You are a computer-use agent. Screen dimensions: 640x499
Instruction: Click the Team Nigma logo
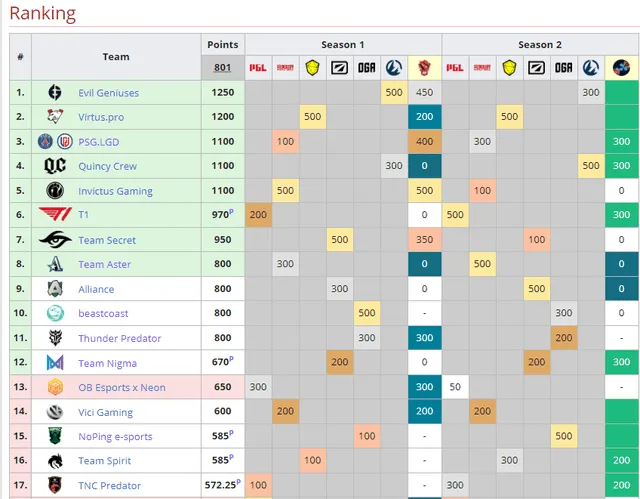click(x=55, y=362)
